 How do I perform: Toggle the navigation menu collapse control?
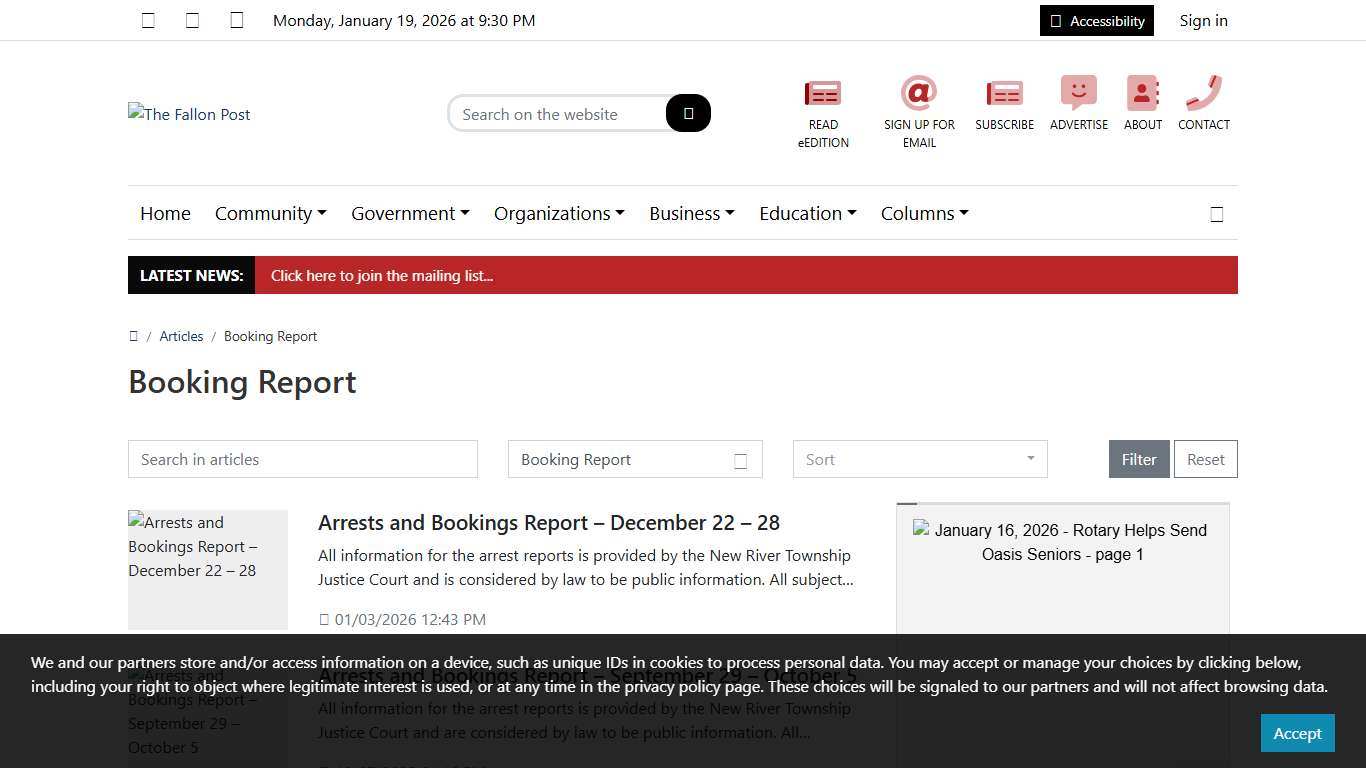[1216, 213]
